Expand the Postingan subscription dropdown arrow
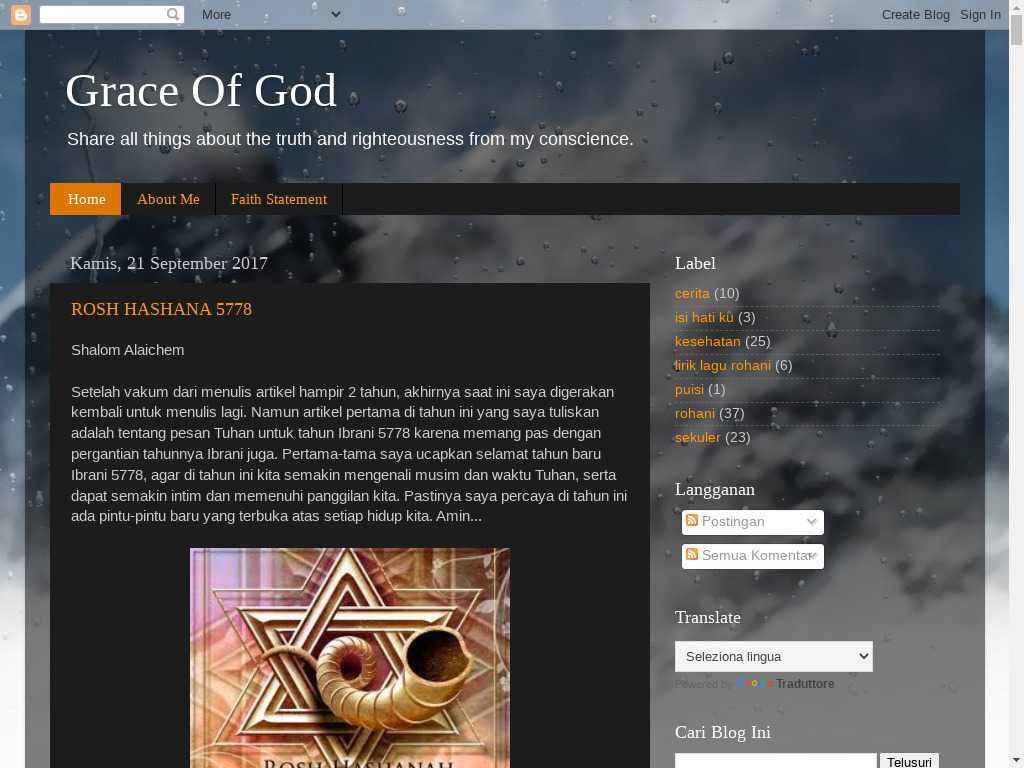This screenshot has width=1024, height=768. tap(812, 522)
